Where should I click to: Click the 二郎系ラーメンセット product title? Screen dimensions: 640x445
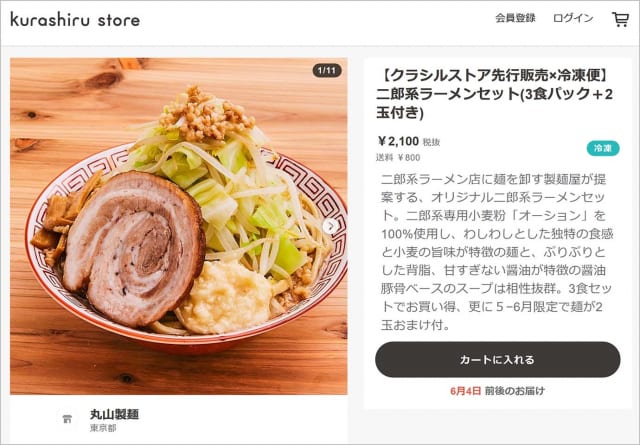coord(494,94)
